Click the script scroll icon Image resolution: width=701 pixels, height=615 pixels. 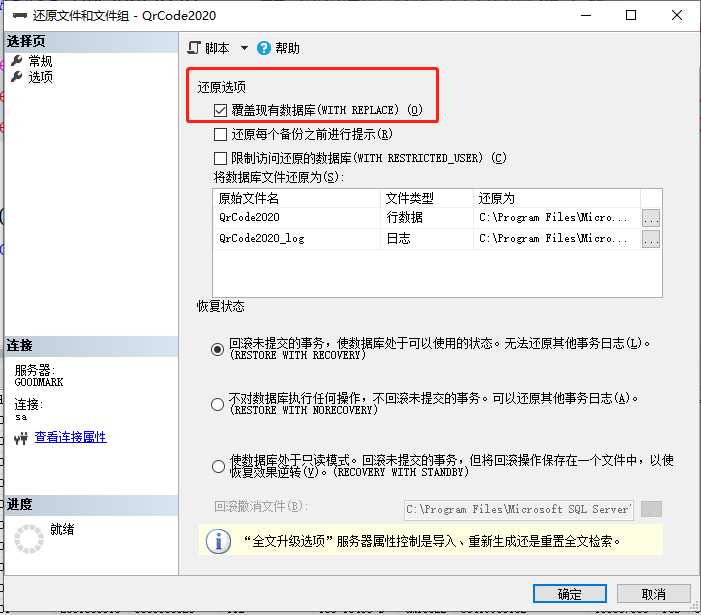[x=194, y=47]
